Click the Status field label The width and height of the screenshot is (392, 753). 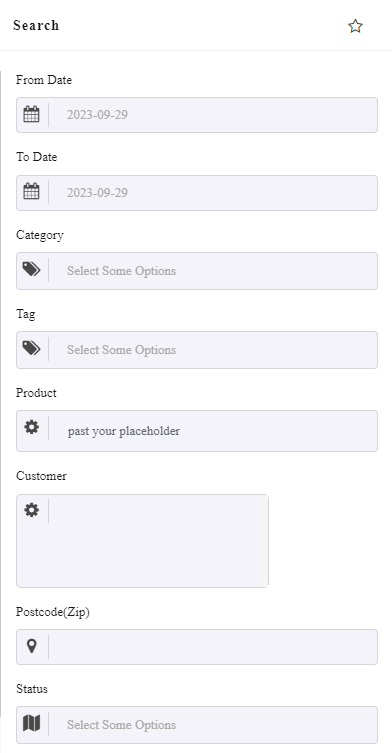click(x=32, y=689)
